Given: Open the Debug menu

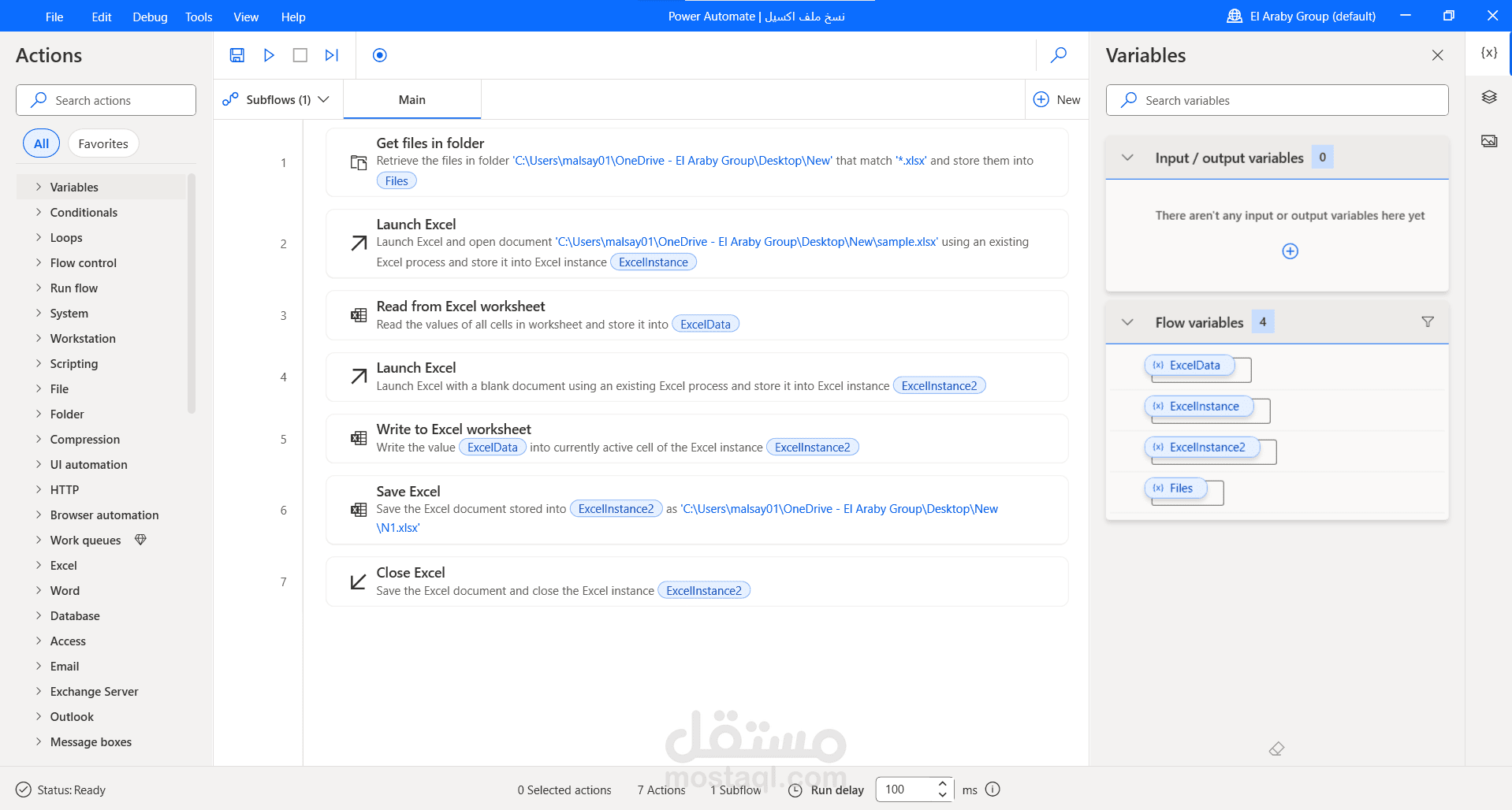Looking at the screenshot, I should click(x=150, y=17).
